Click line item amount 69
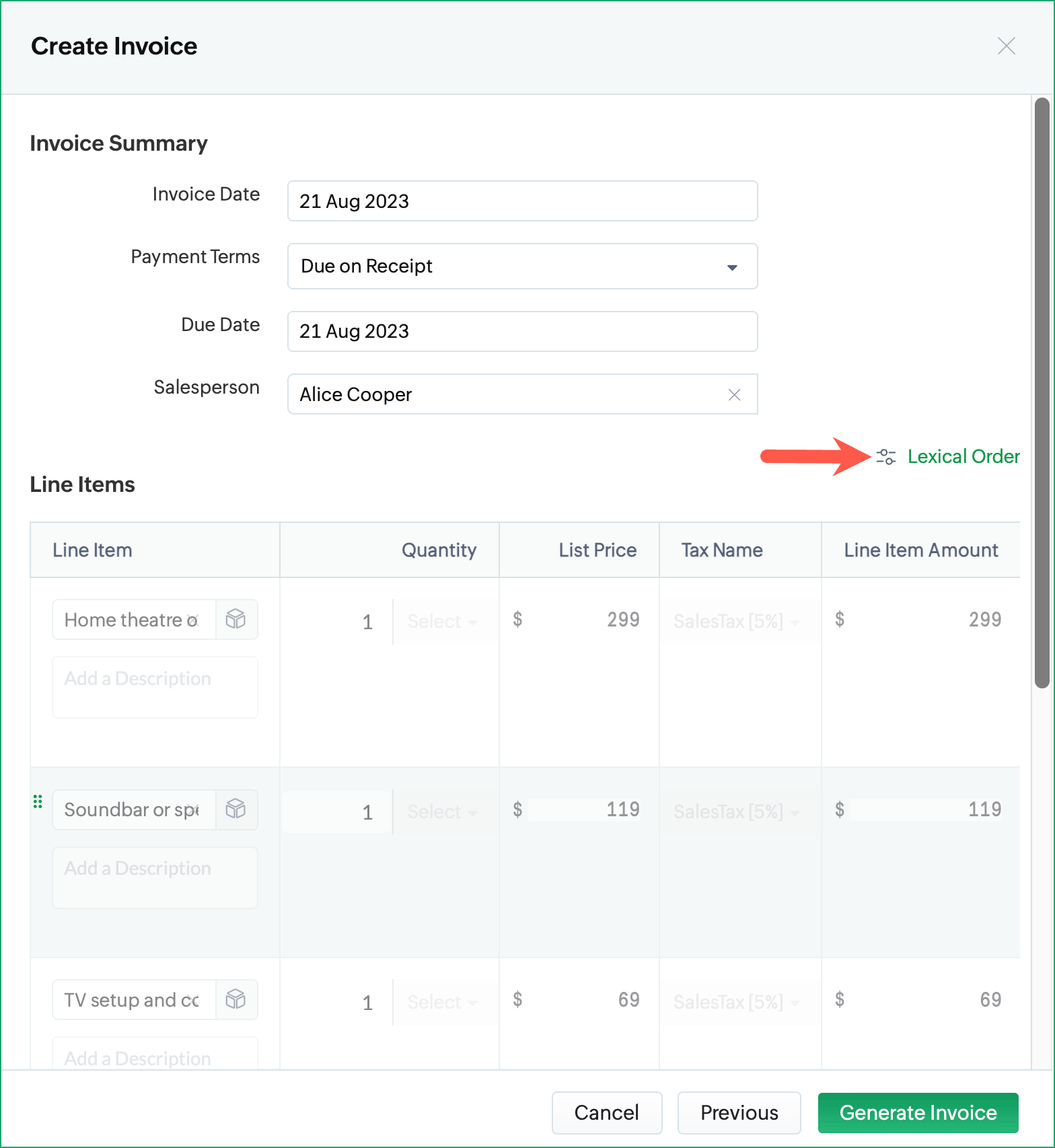 [990, 999]
